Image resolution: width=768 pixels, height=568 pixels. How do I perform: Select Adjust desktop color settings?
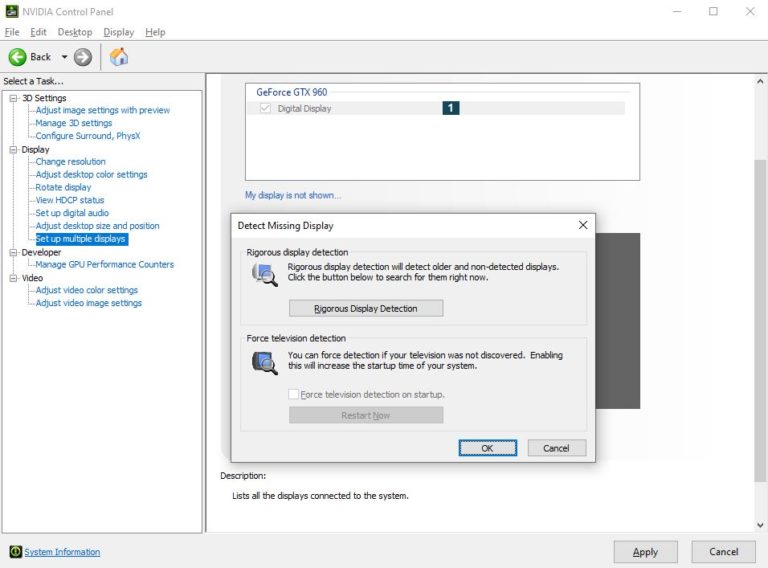pos(91,174)
